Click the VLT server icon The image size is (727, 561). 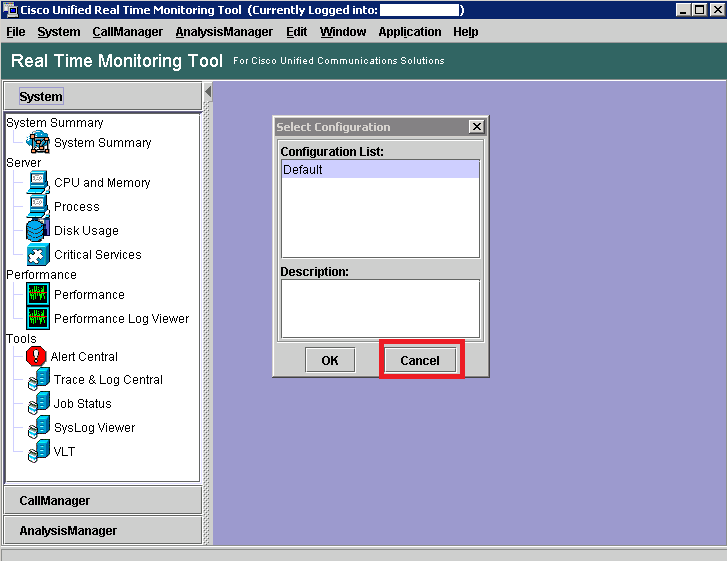click(x=38, y=451)
